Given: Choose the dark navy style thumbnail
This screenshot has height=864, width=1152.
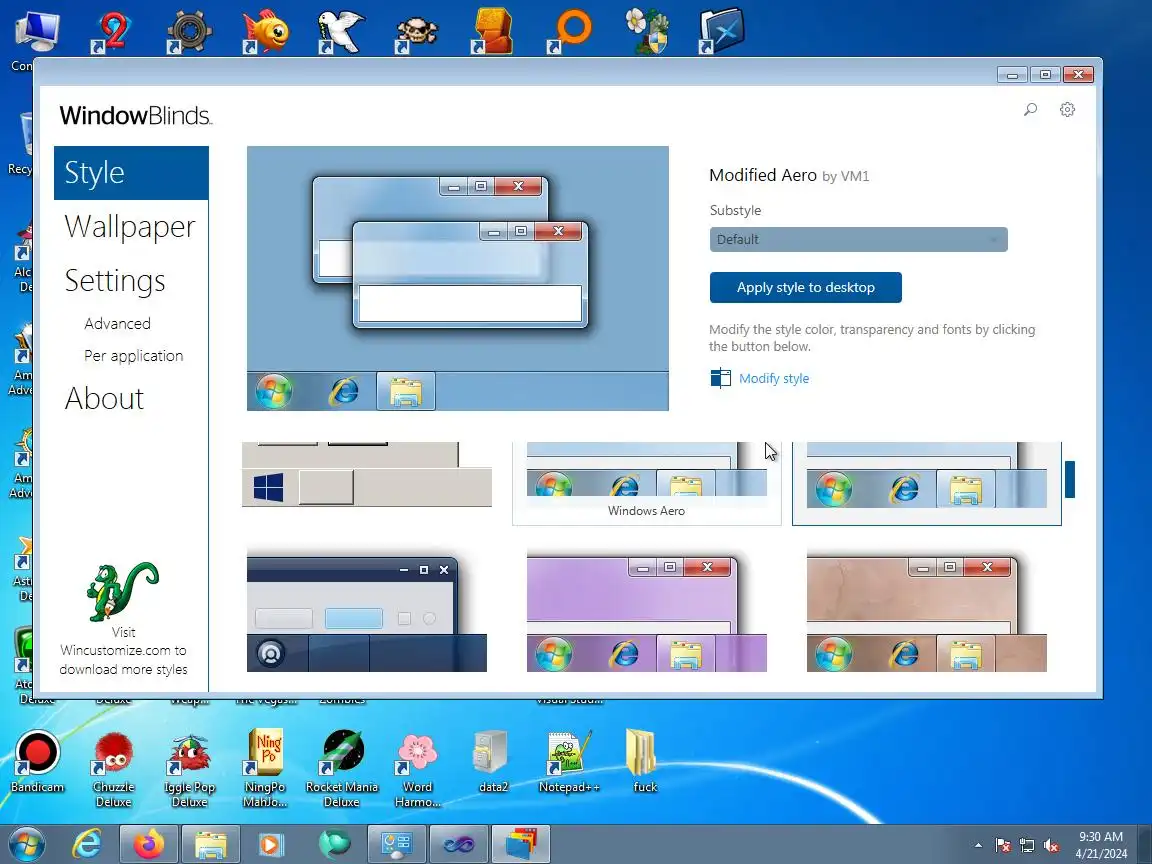Looking at the screenshot, I should click(x=367, y=611).
